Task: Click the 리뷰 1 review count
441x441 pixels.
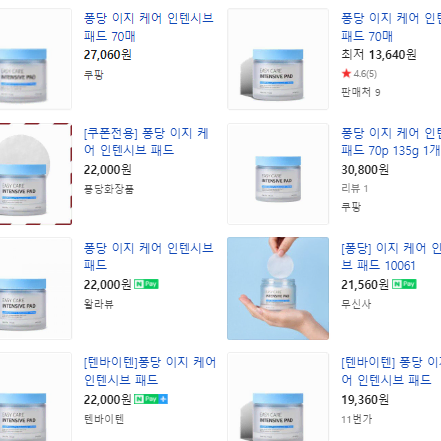Action: pos(355,188)
